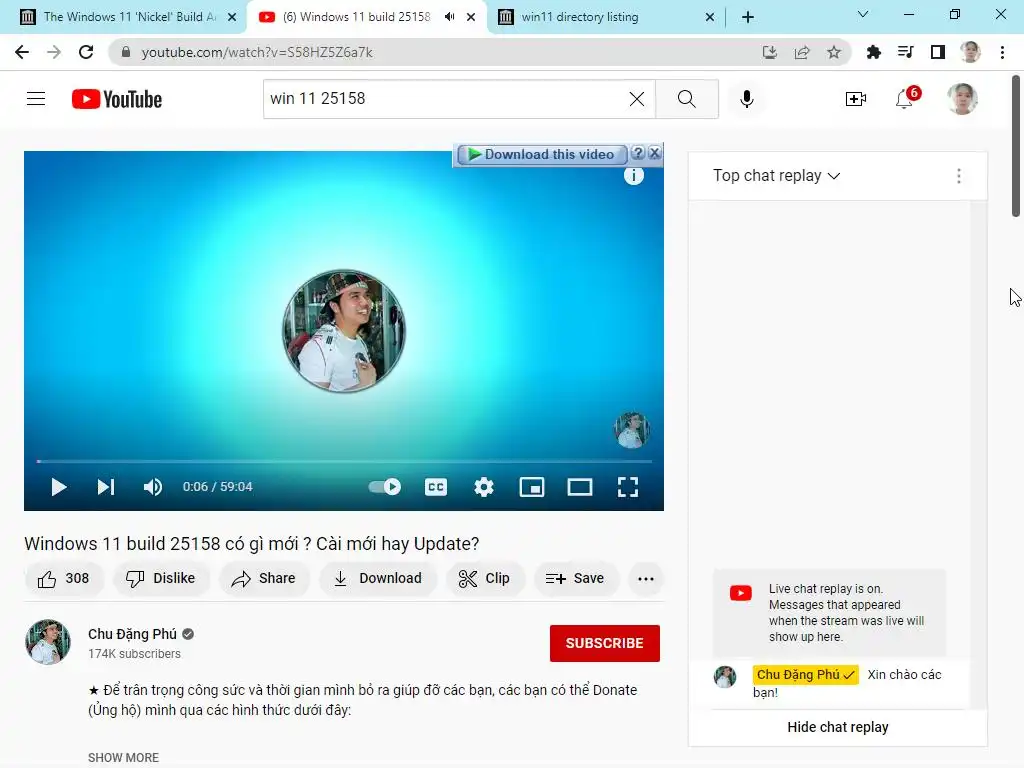Close the win11 directory listing tab

point(710,17)
